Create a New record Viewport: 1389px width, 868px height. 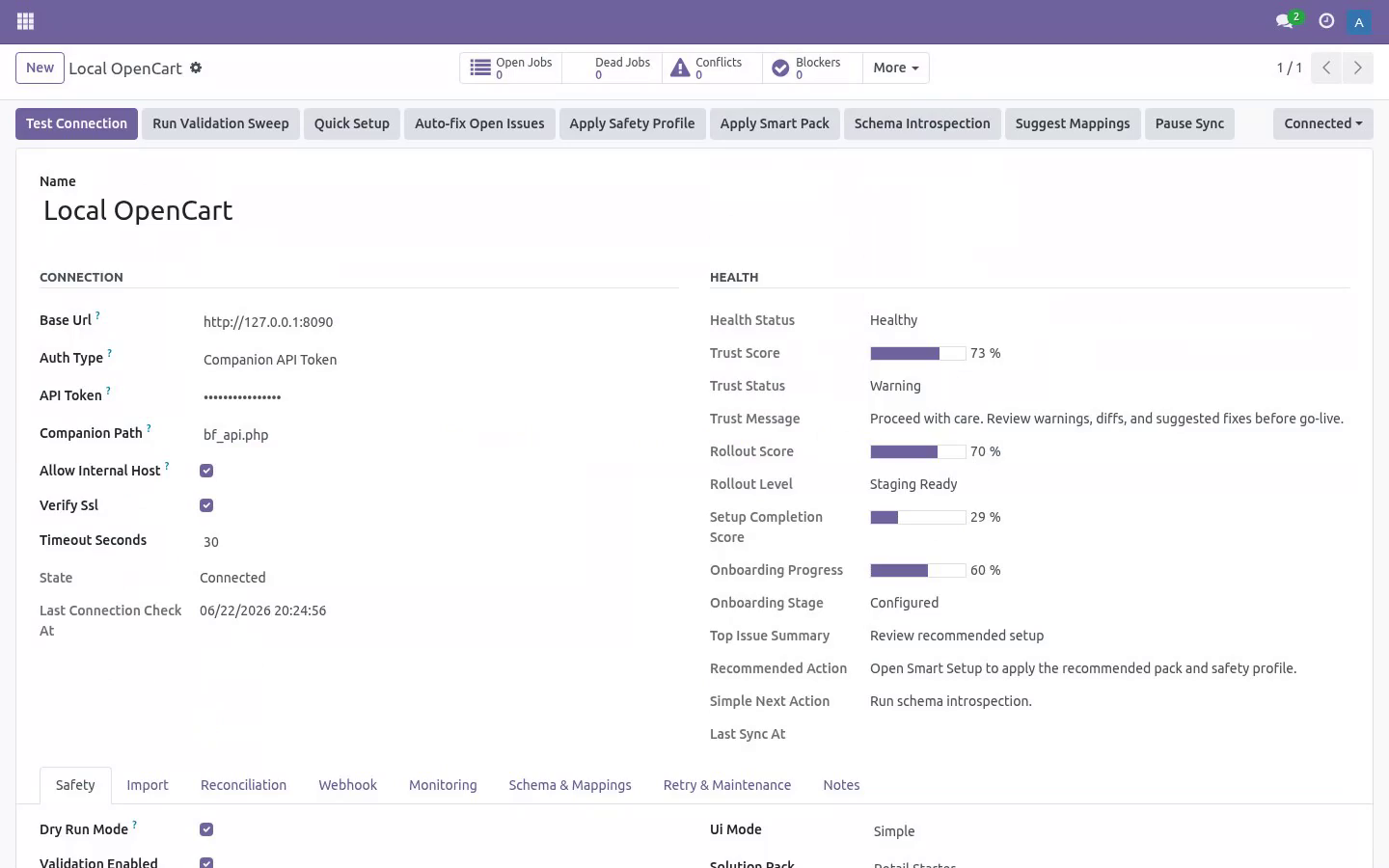(x=40, y=68)
